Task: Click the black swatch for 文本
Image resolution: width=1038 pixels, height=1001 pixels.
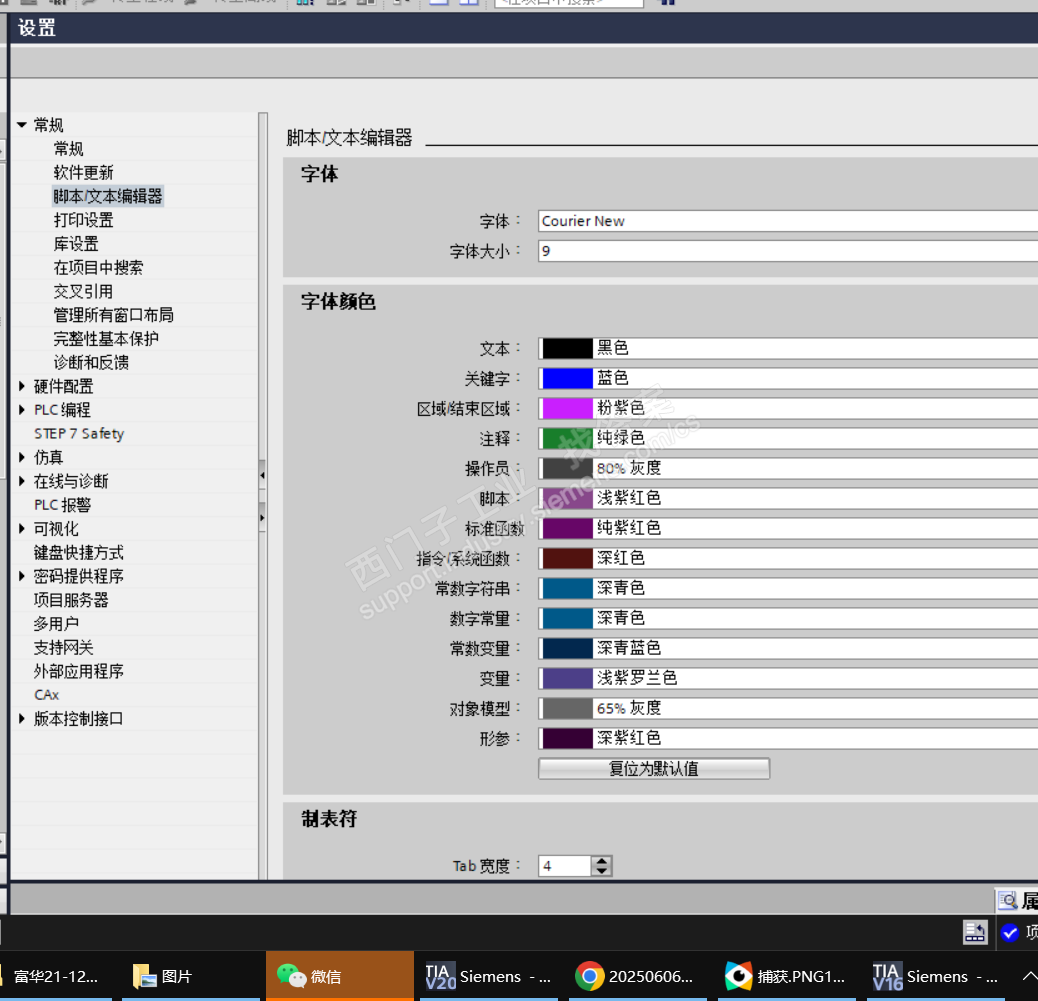Action: (x=567, y=348)
